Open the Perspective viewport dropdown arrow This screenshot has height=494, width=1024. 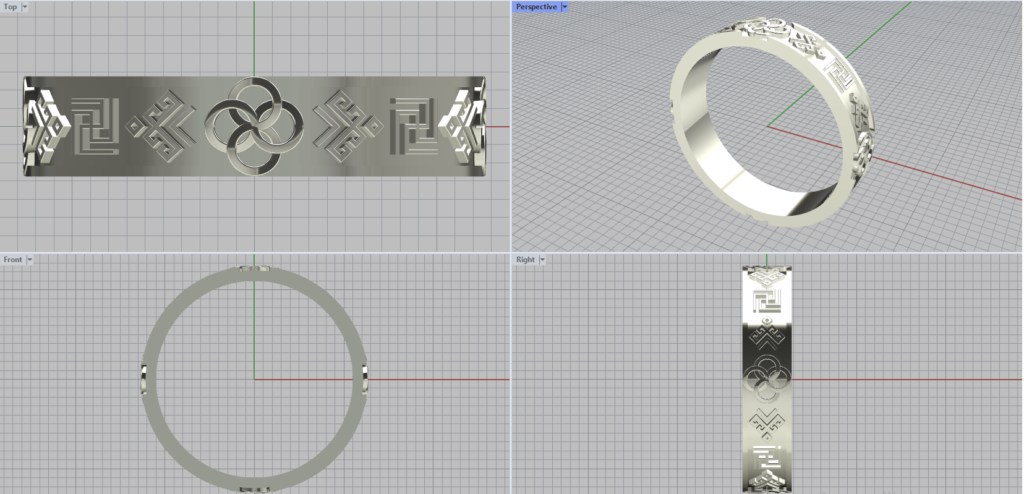[x=565, y=6]
